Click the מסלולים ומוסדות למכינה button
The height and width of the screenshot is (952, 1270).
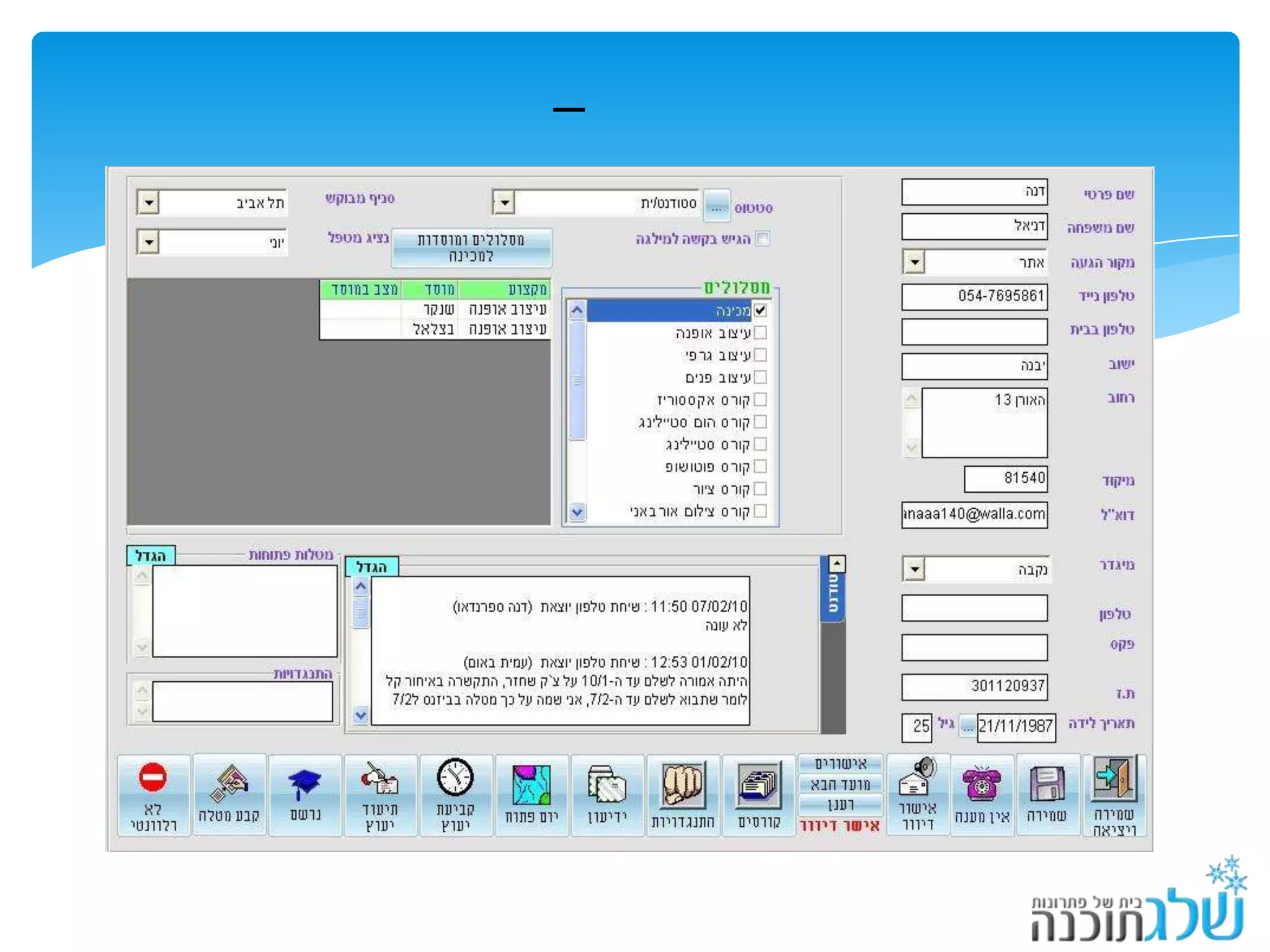pyautogui.click(x=471, y=248)
